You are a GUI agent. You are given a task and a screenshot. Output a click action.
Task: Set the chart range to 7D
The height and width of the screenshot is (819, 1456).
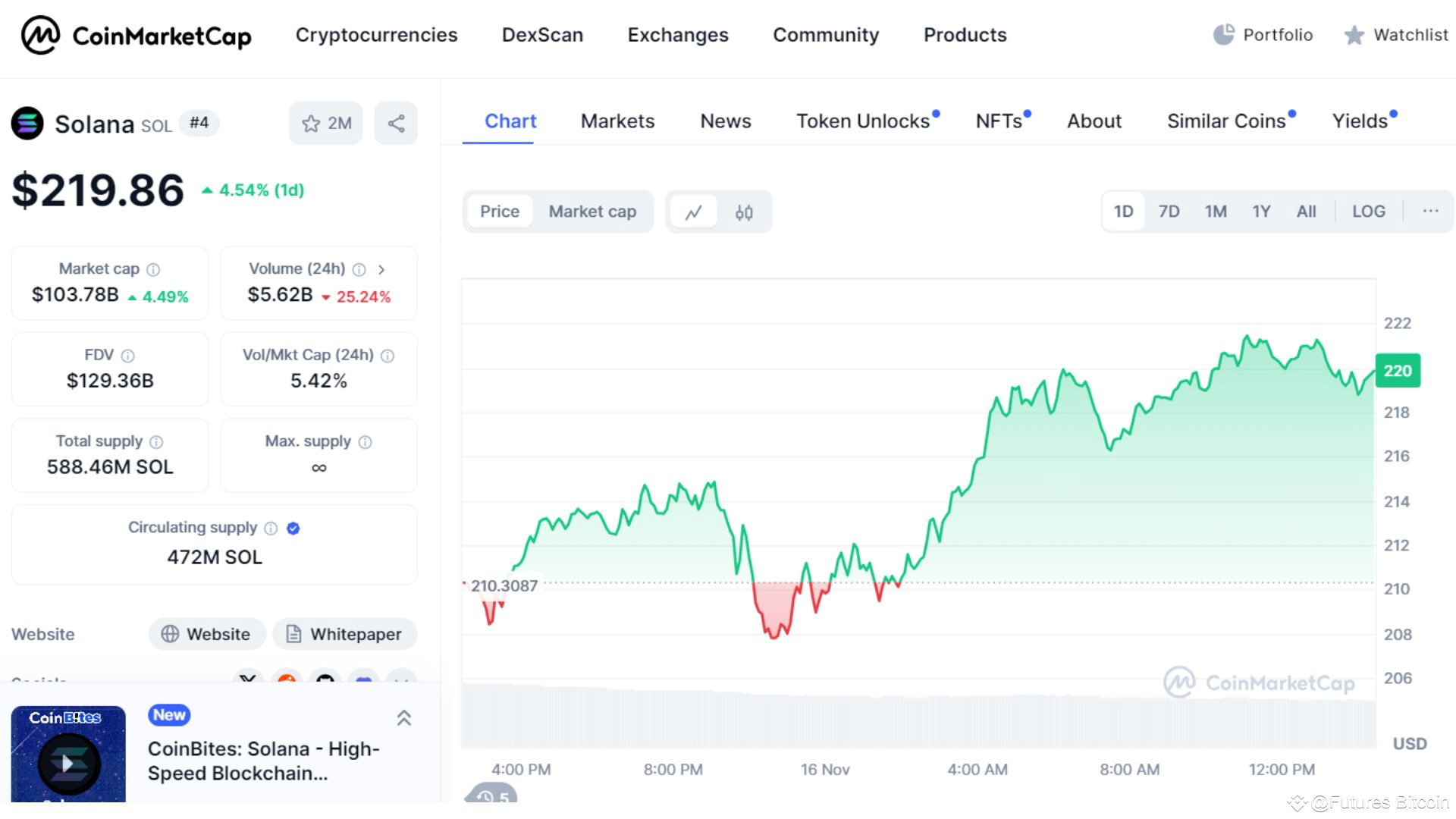point(1169,212)
